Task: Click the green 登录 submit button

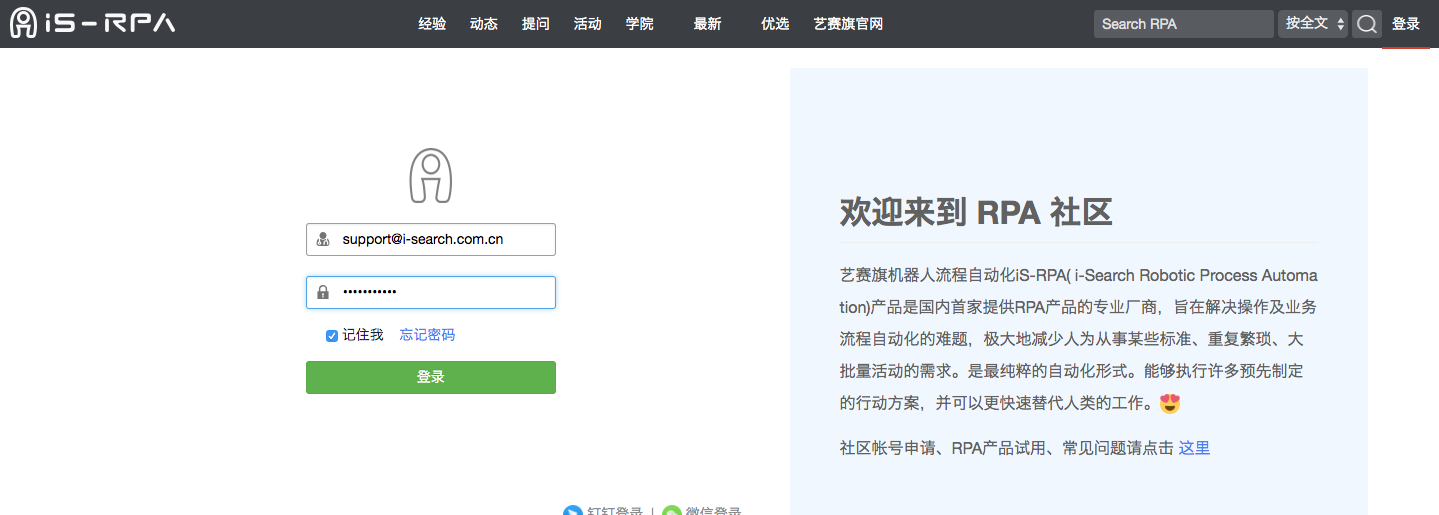Action: pos(431,377)
